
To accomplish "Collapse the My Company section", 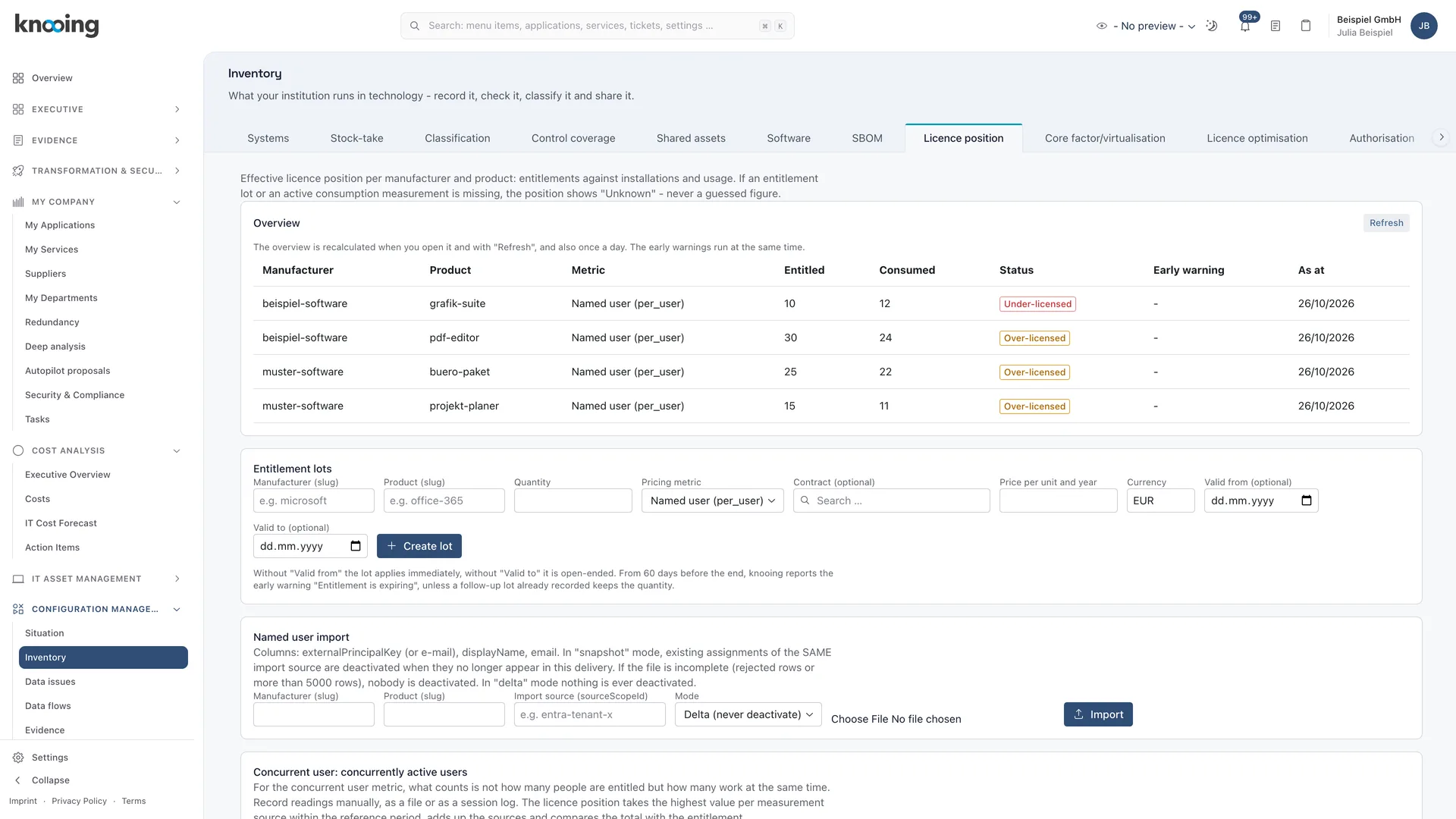I will coord(177,202).
